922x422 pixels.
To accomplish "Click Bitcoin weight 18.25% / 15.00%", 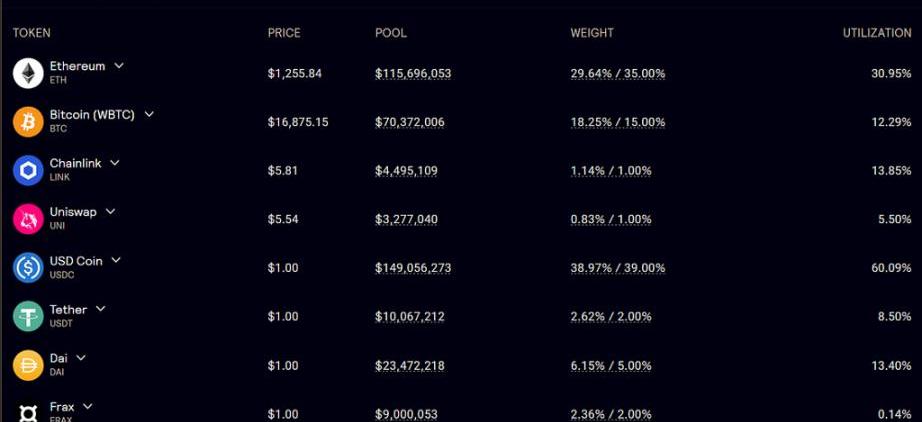I will 618,123.
